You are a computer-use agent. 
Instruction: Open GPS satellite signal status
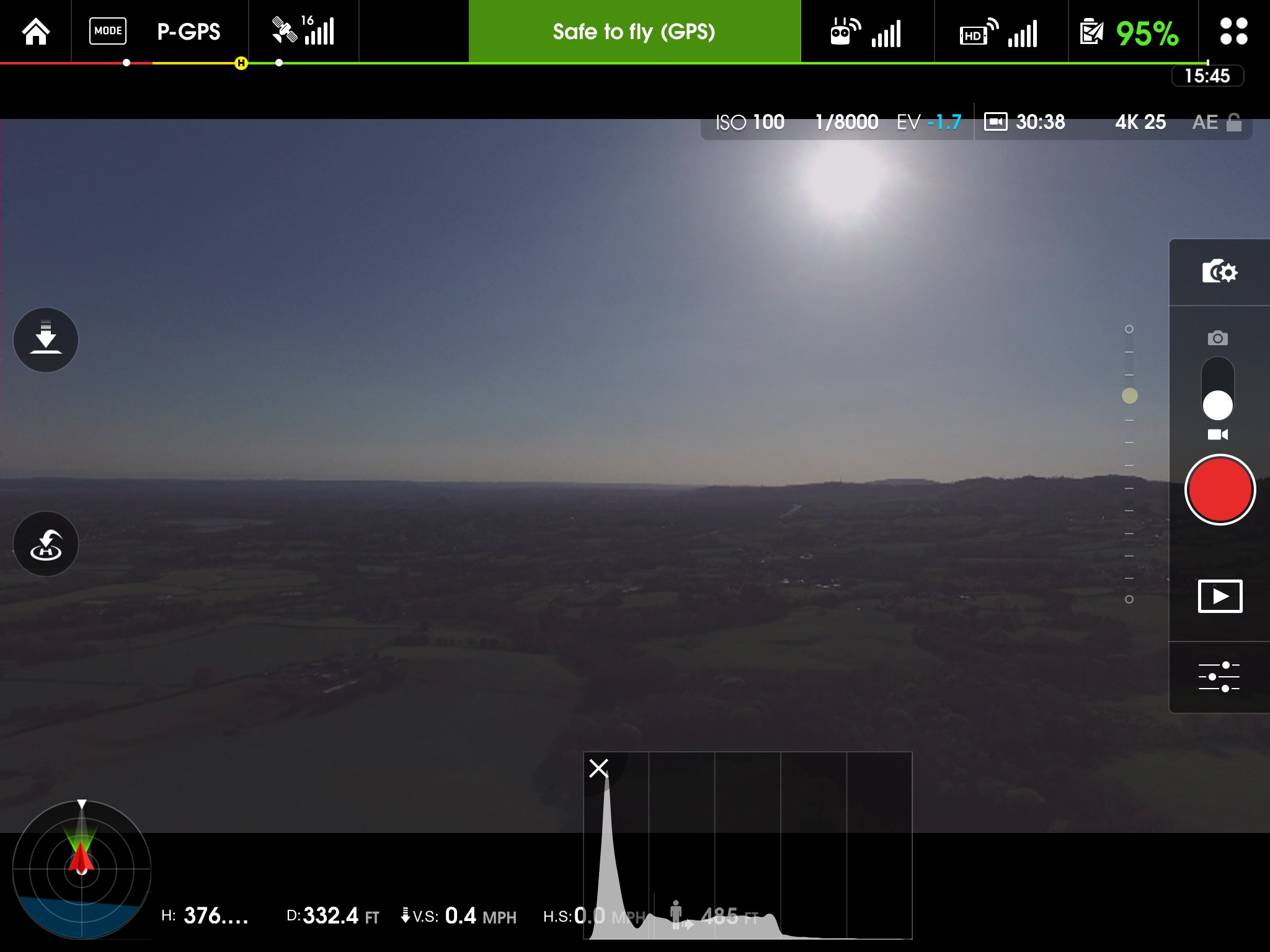[x=303, y=30]
